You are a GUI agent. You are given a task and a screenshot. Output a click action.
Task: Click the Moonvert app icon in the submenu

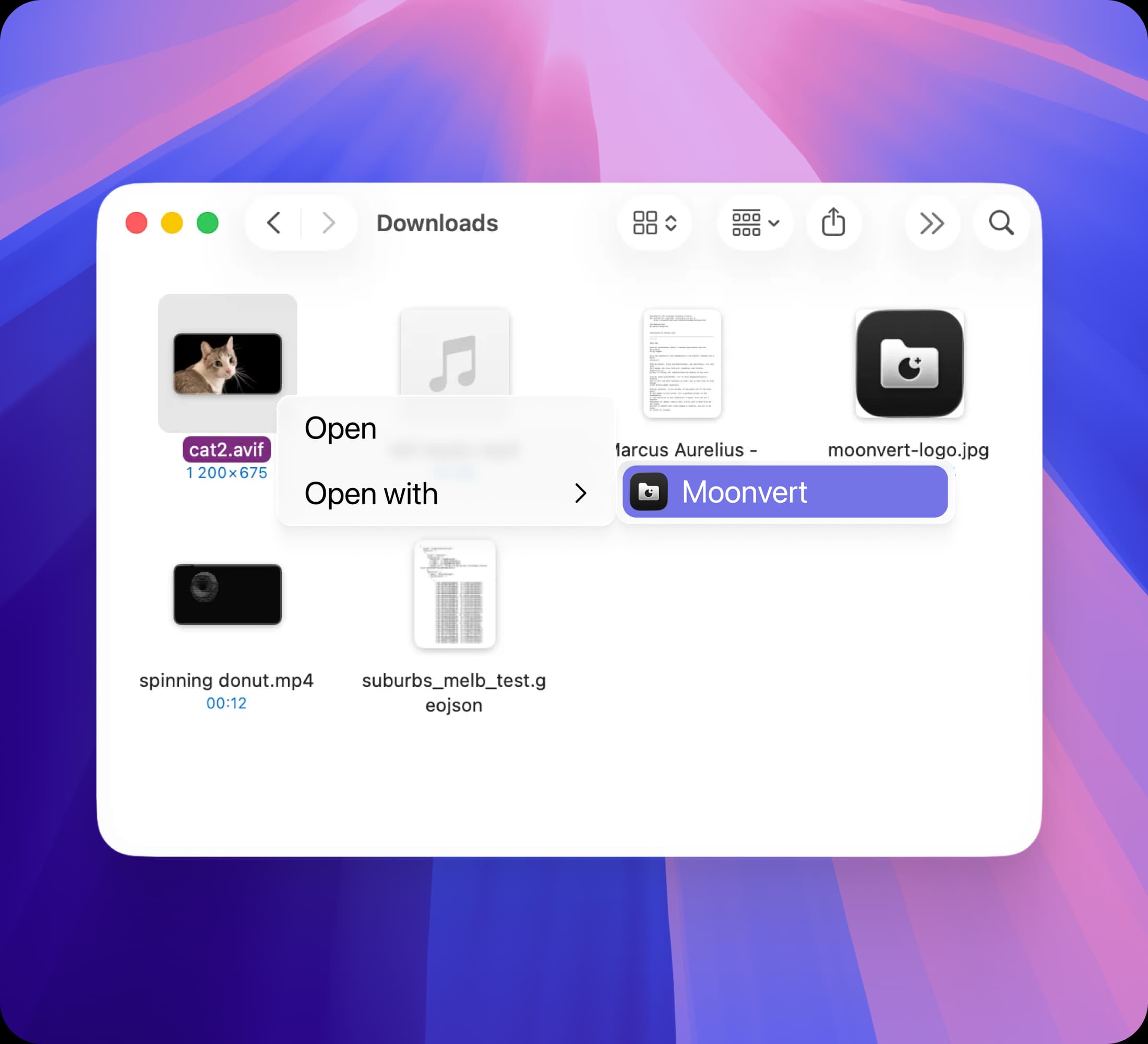[649, 492]
